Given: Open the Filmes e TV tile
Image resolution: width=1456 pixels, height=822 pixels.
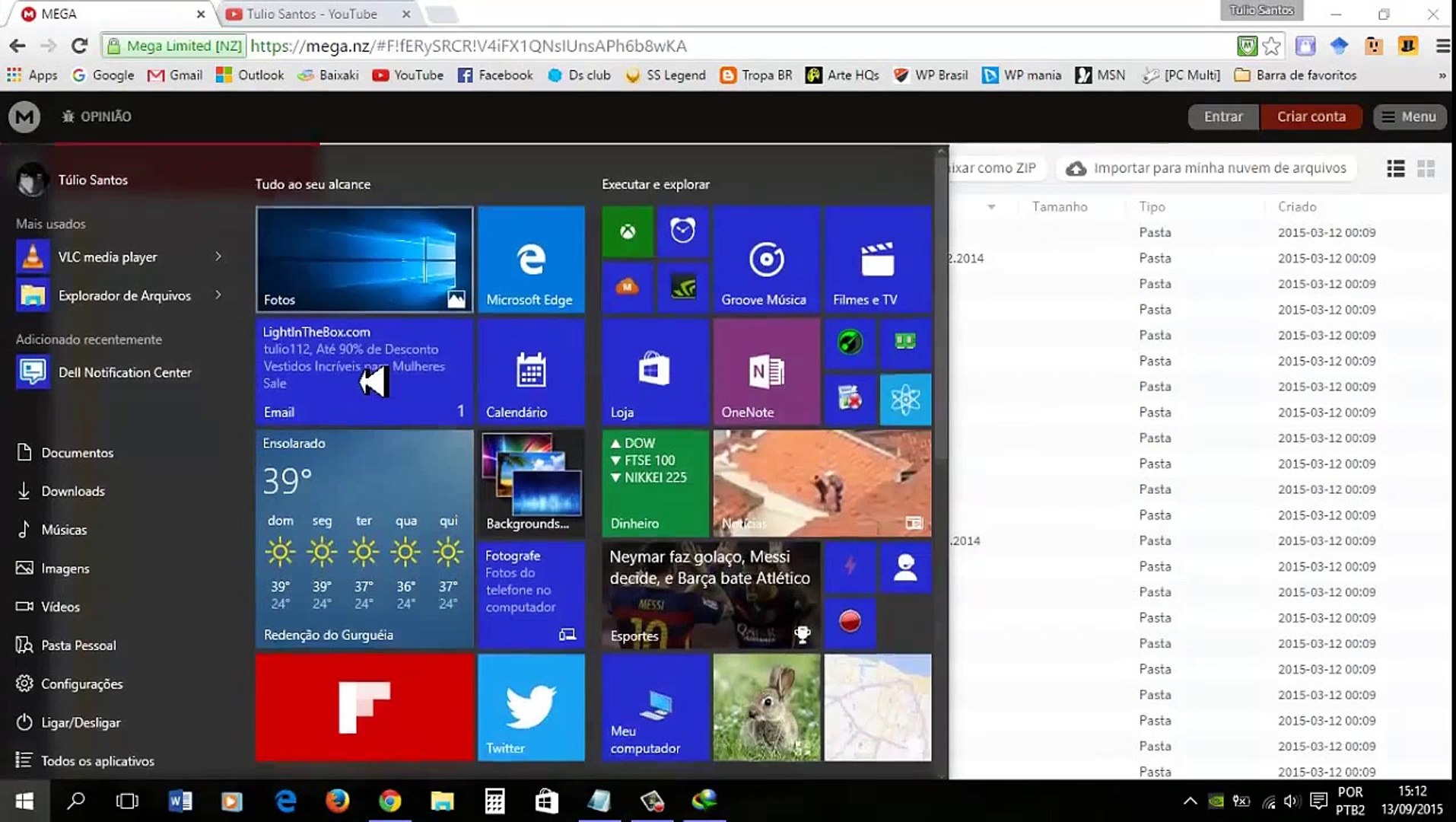Looking at the screenshot, I should click(x=878, y=260).
